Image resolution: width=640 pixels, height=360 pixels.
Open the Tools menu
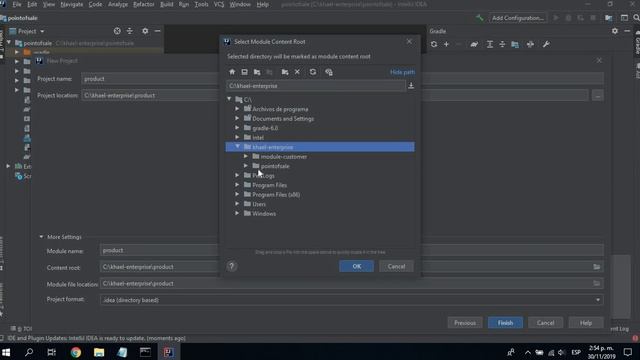pos(201,4)
